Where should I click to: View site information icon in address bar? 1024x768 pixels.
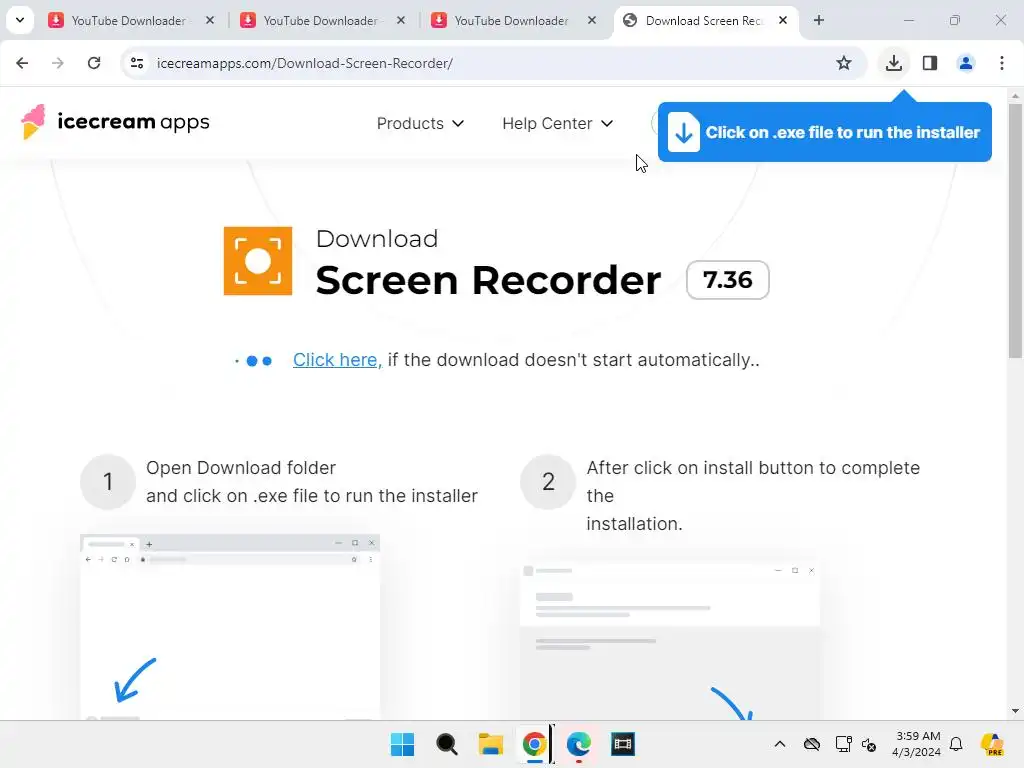pyautogui.click(x=137, y=63)
